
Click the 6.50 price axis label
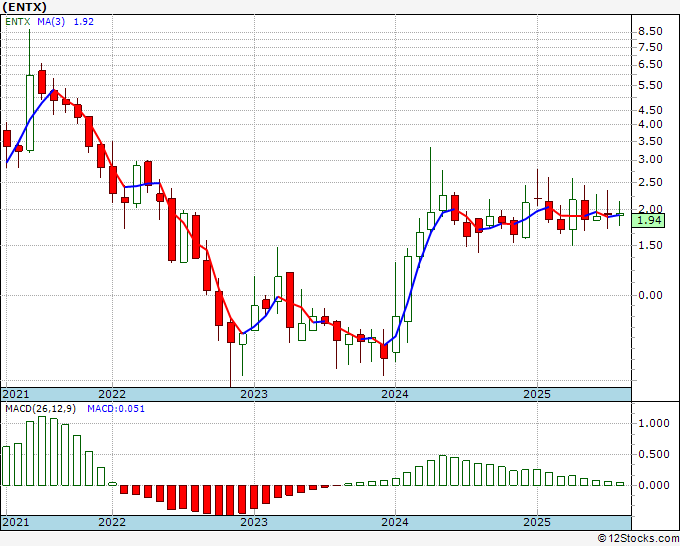(651, 65)
